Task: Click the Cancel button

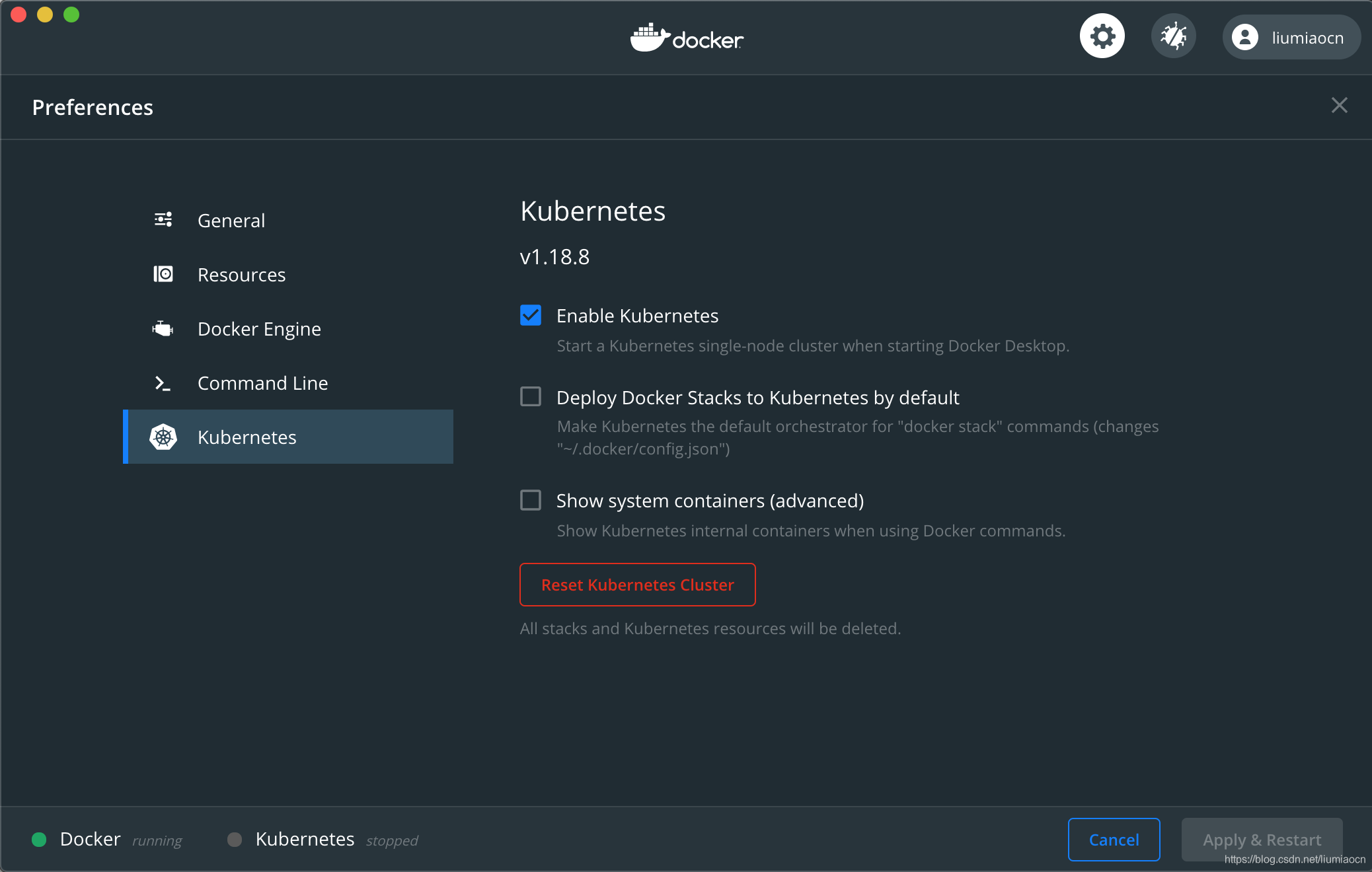Action: [1114, 840]
